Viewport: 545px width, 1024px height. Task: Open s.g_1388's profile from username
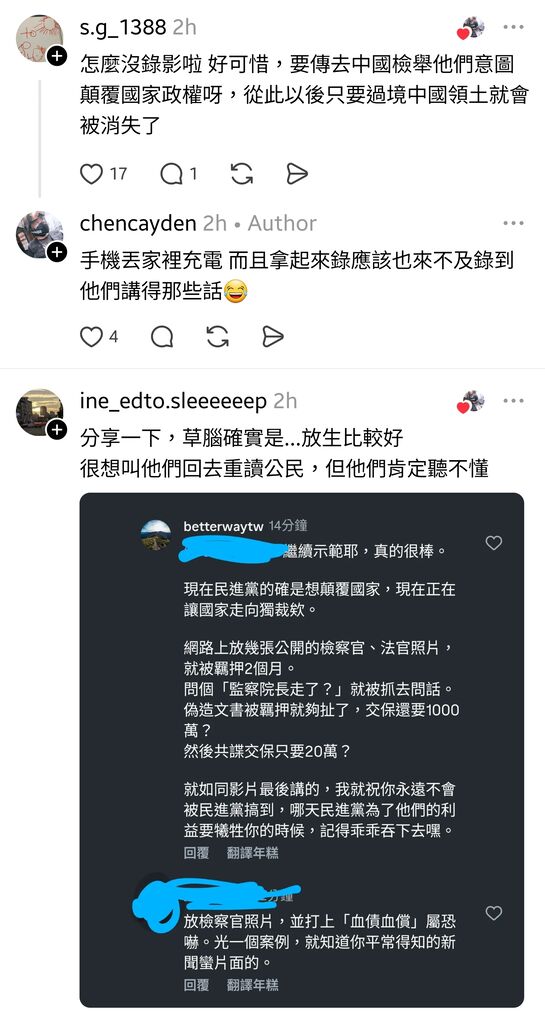click(x=123, y=27)
